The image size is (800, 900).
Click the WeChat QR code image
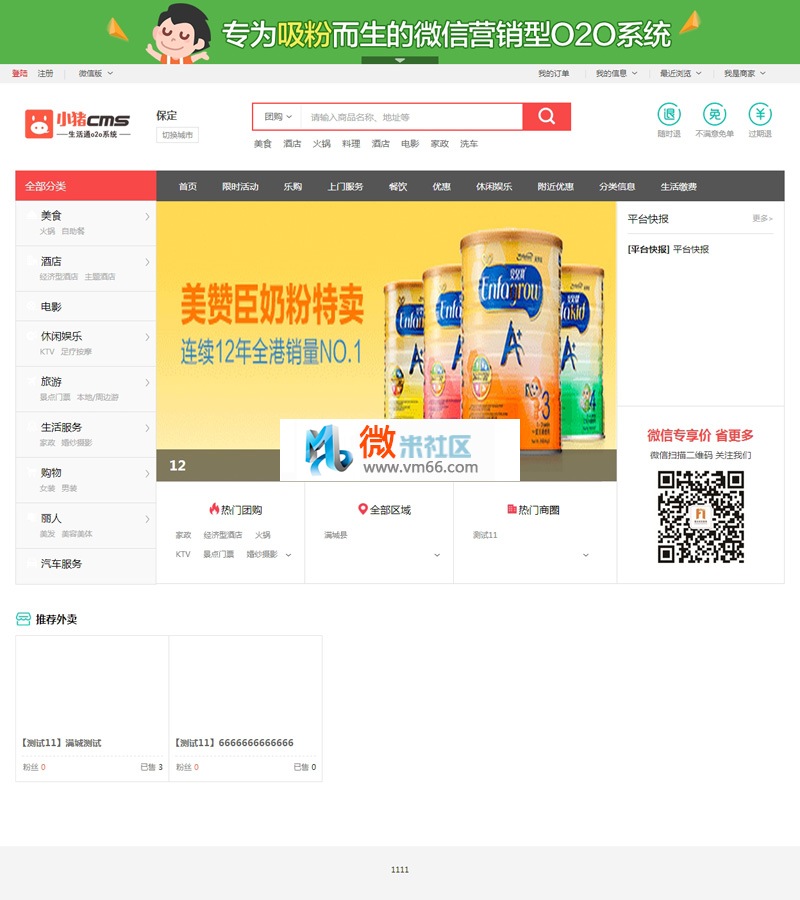(701, 517)
